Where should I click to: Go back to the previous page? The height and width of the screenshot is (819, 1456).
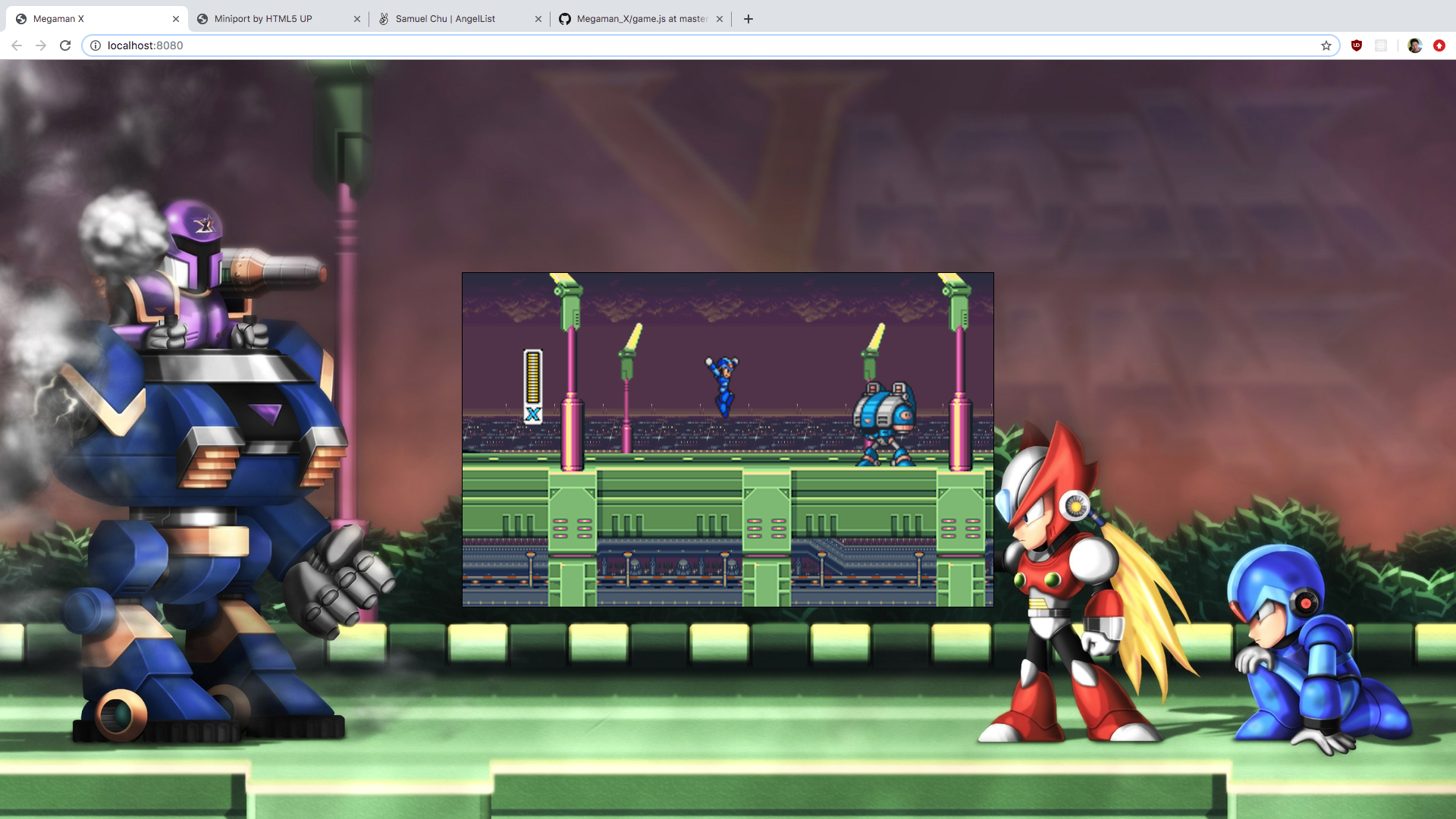click(17, 45)
